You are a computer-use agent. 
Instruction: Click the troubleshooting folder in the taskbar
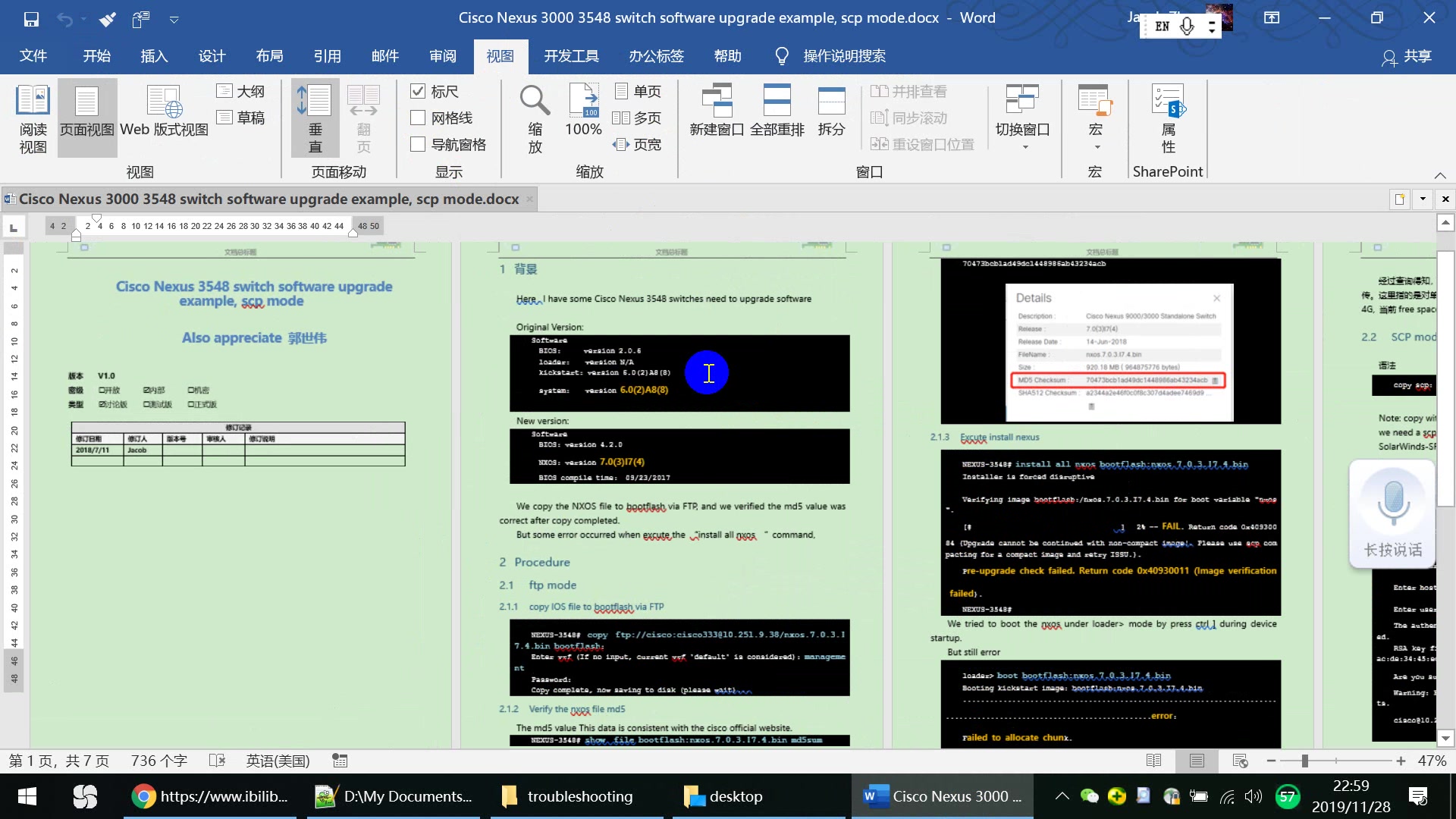point(569,796)
